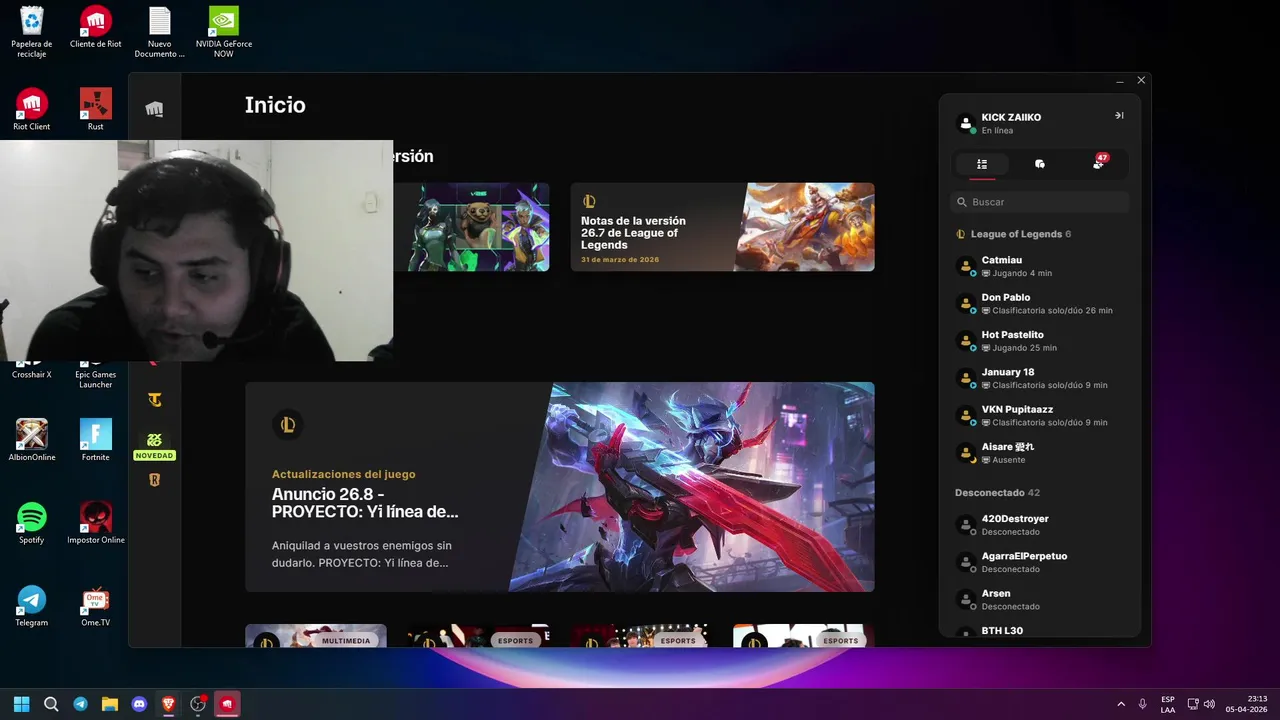Screen dimensions: 1280x720
Task: Close the Riot Client window
Action: [x=1141, y=80]
